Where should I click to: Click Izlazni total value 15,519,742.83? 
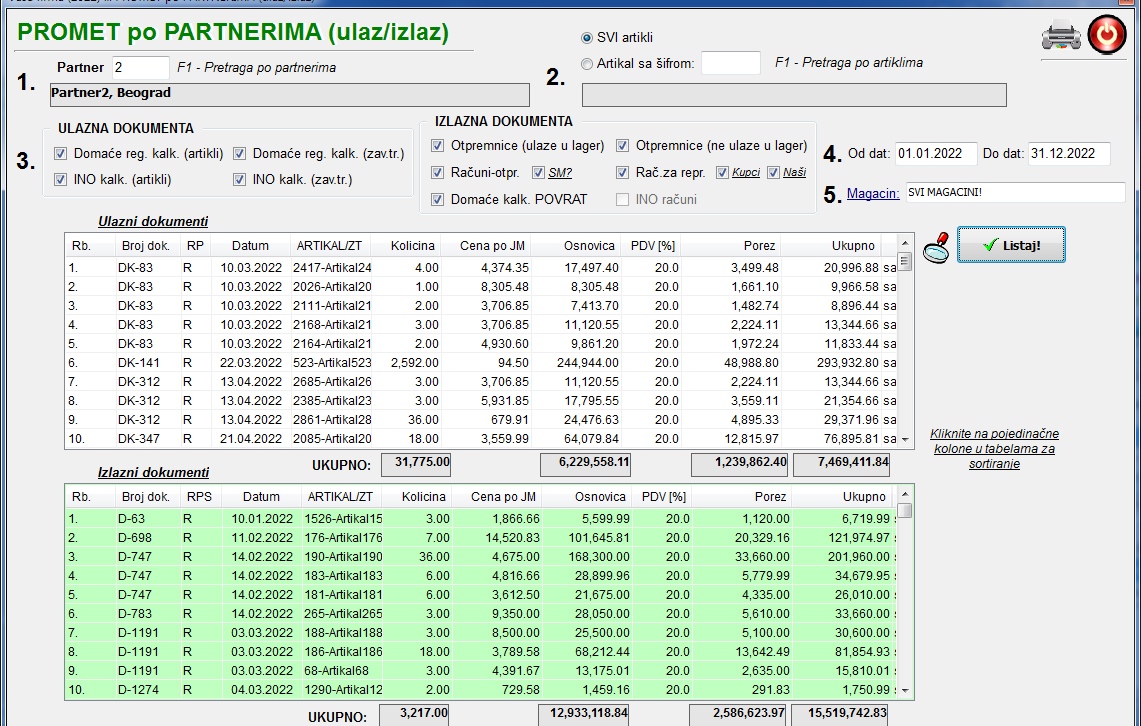tap(839, 715)
